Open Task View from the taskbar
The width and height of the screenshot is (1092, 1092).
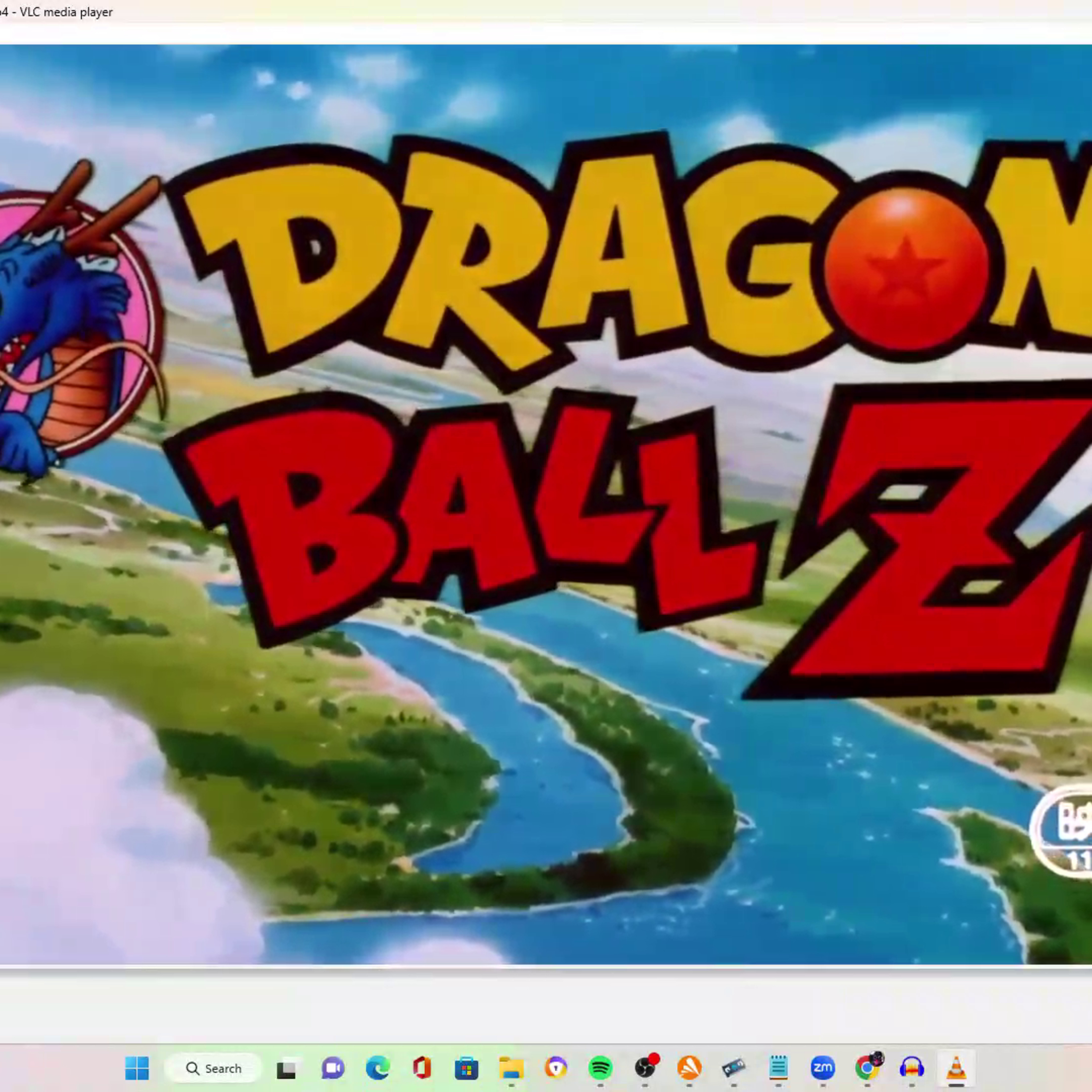pyautogui.click(x=286, y=1068)
